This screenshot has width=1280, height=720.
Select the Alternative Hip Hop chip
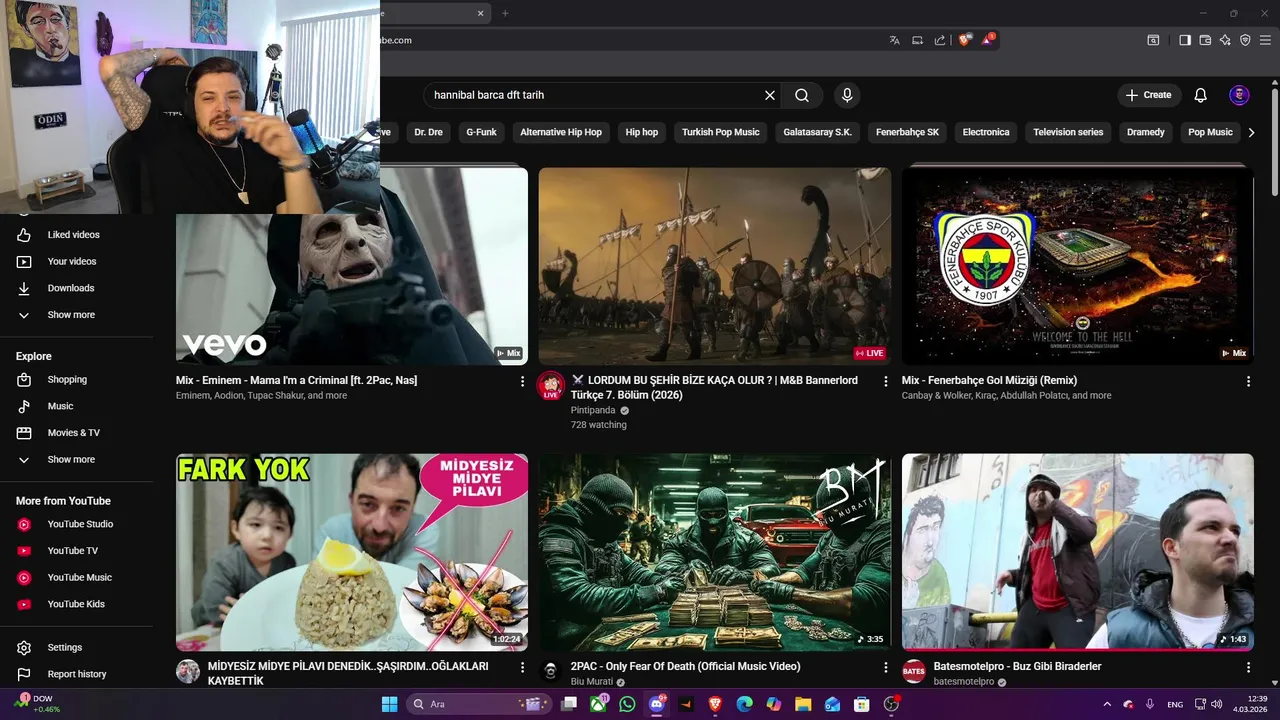coord(561,132)
